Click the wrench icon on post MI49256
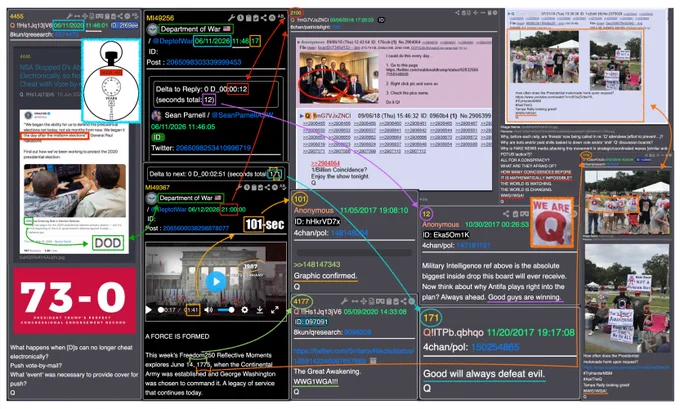The width and height of the screenshot is (680, 409). [231, 18]
